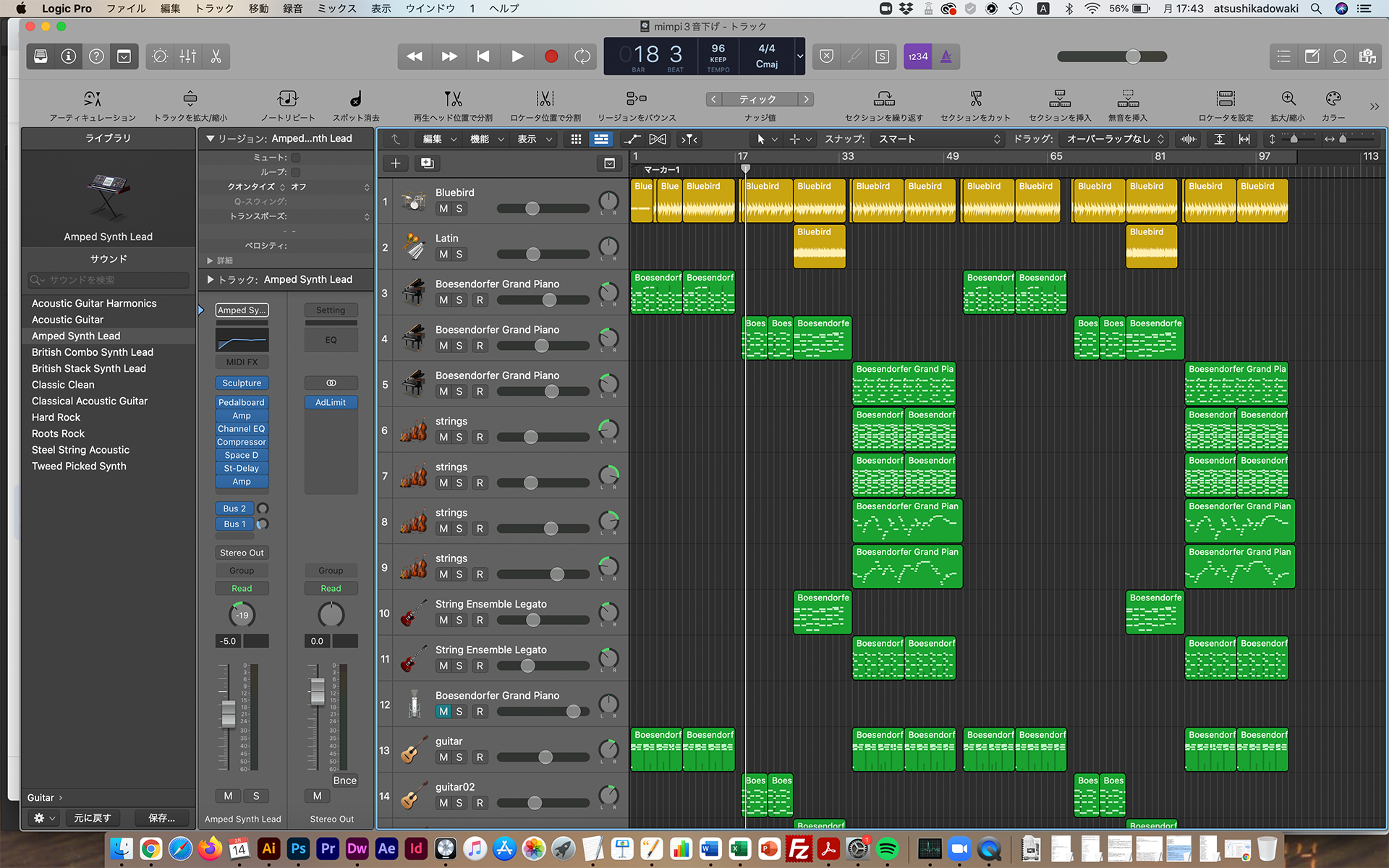Screen dimensions: 1389x868
Task: Go to beginning of project
Action: (483, 56)
